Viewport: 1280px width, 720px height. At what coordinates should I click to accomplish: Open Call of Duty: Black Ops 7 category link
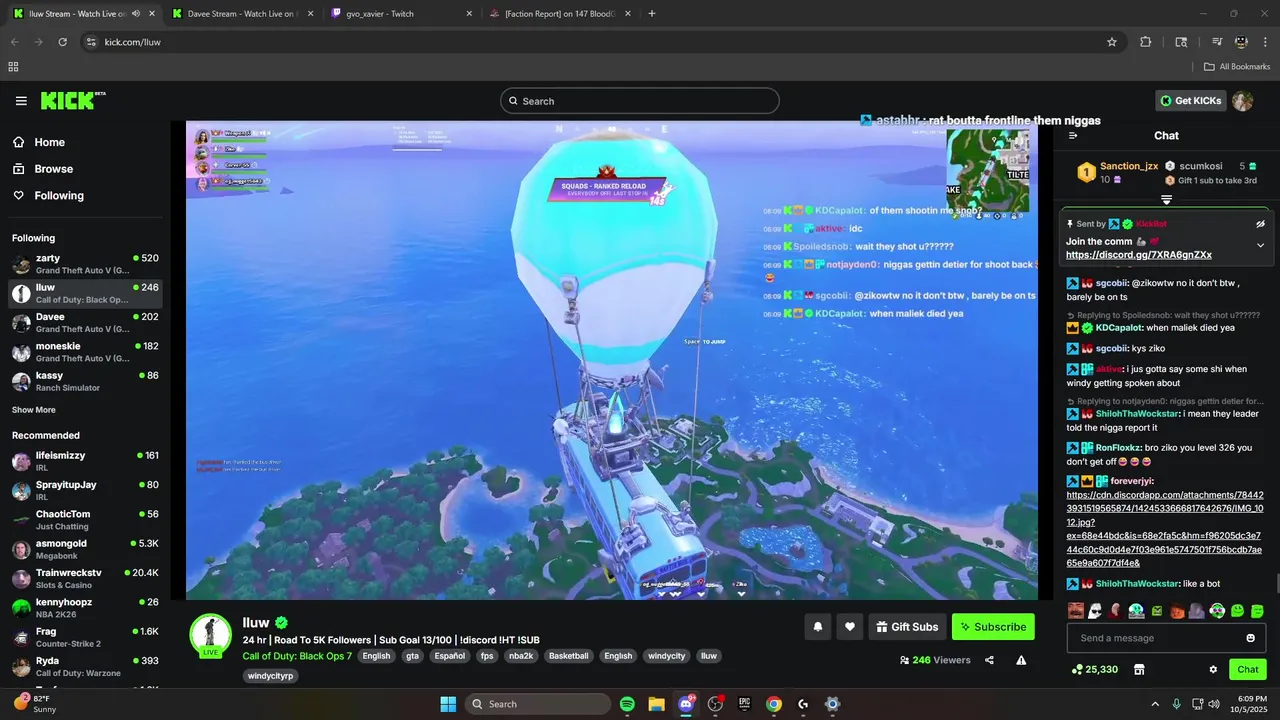[297, 656]
